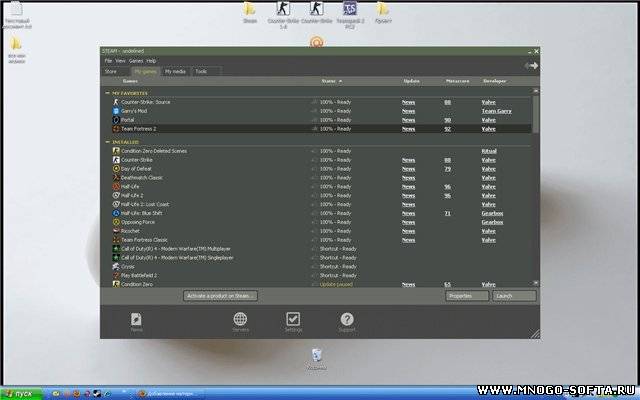Sort by the Update column header

pyautogui.click(x=411, y=81)
